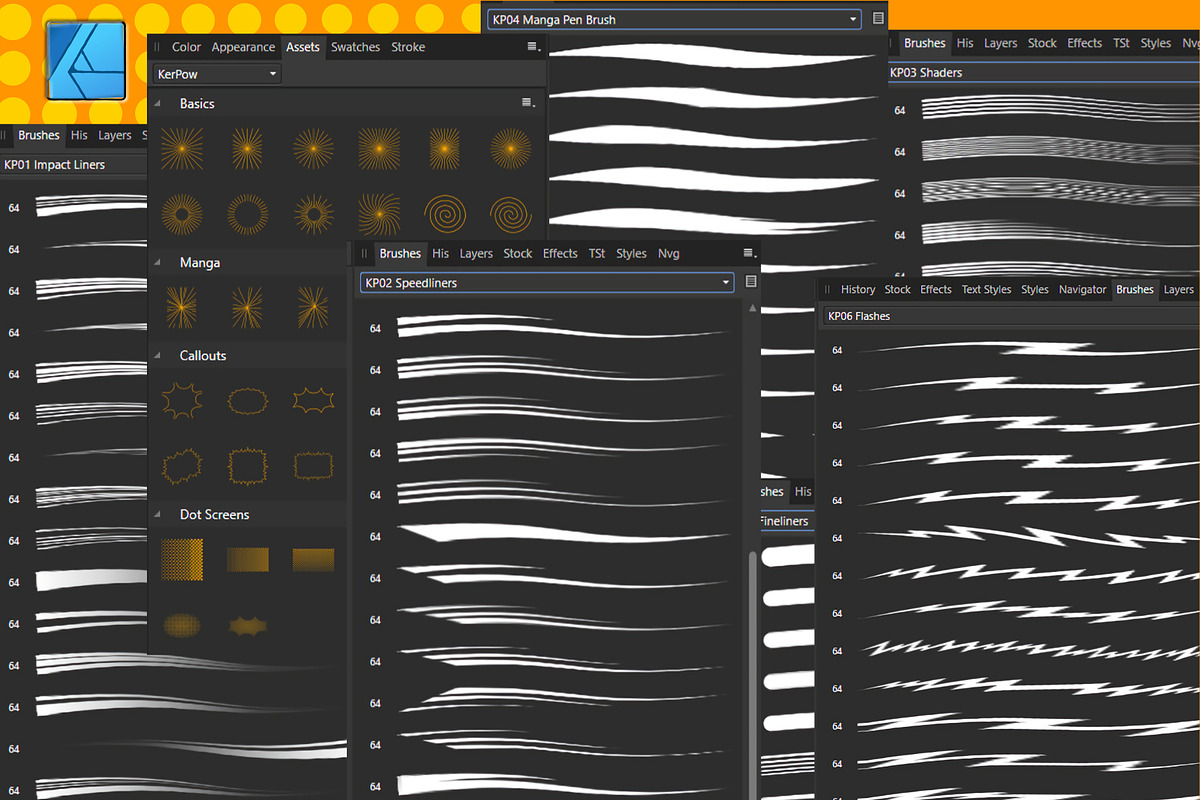Select the Assets tab
Viewport: 1200px width, 800px height.
pyautogui.click(x=303, y=47)
